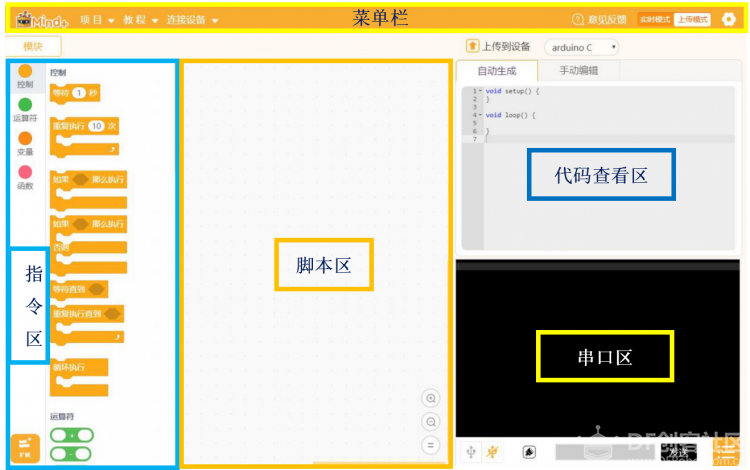
Task: Select the 控制 (Control) block category
Action: click(x=25, y=75)
